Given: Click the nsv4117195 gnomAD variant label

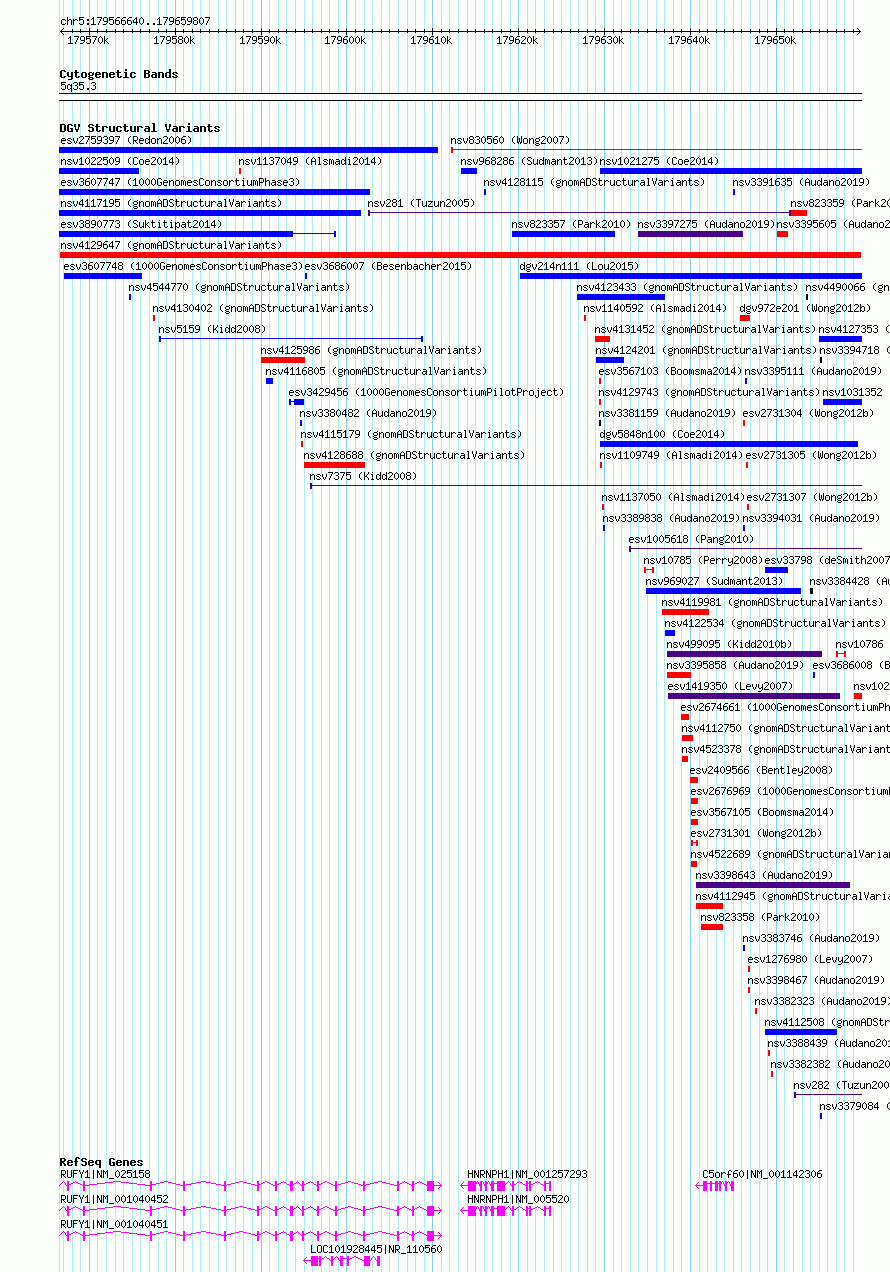Looking at the screenshot, I should [171, 203].
